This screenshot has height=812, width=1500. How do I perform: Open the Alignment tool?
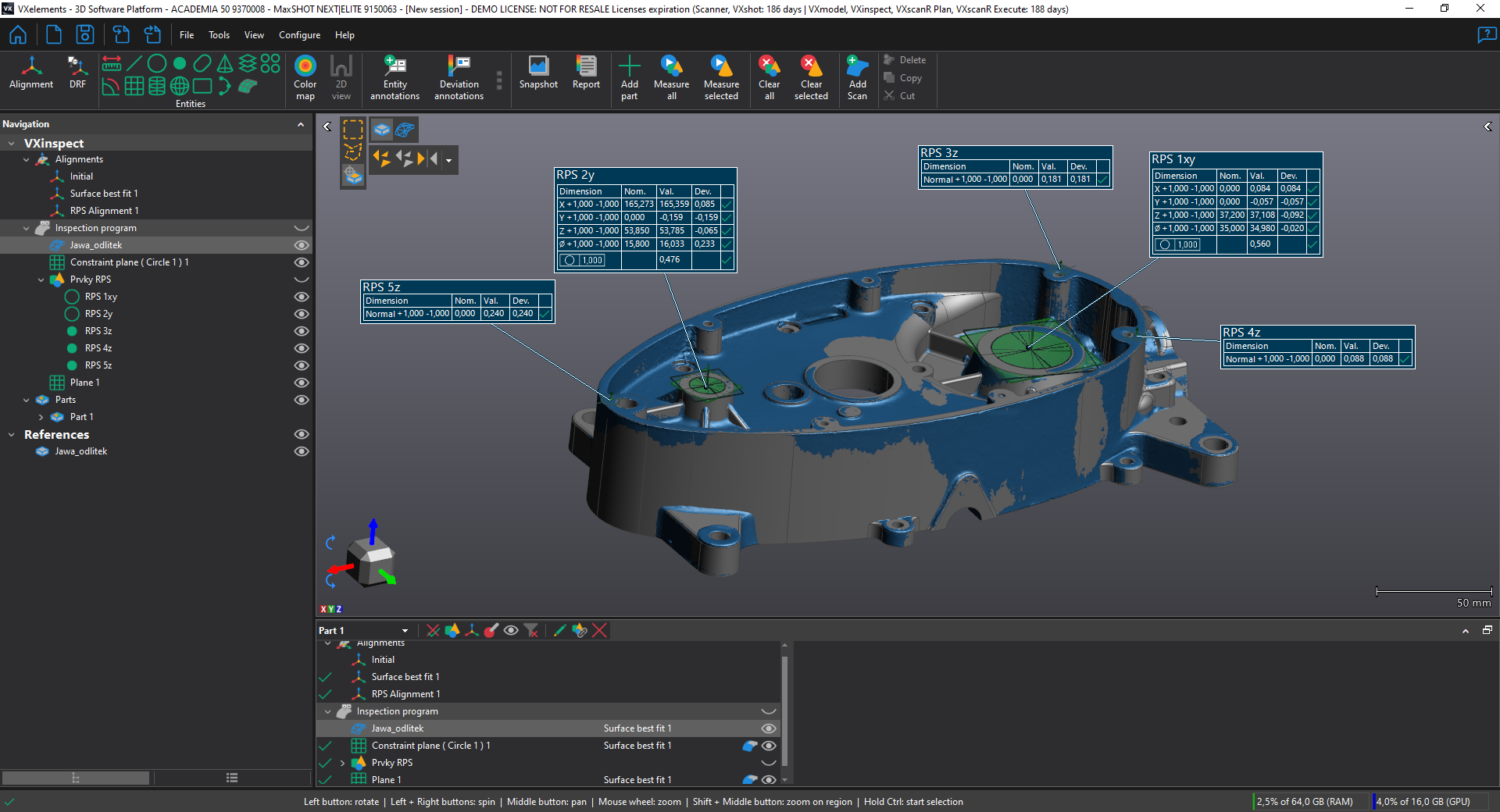coord(31,73)
